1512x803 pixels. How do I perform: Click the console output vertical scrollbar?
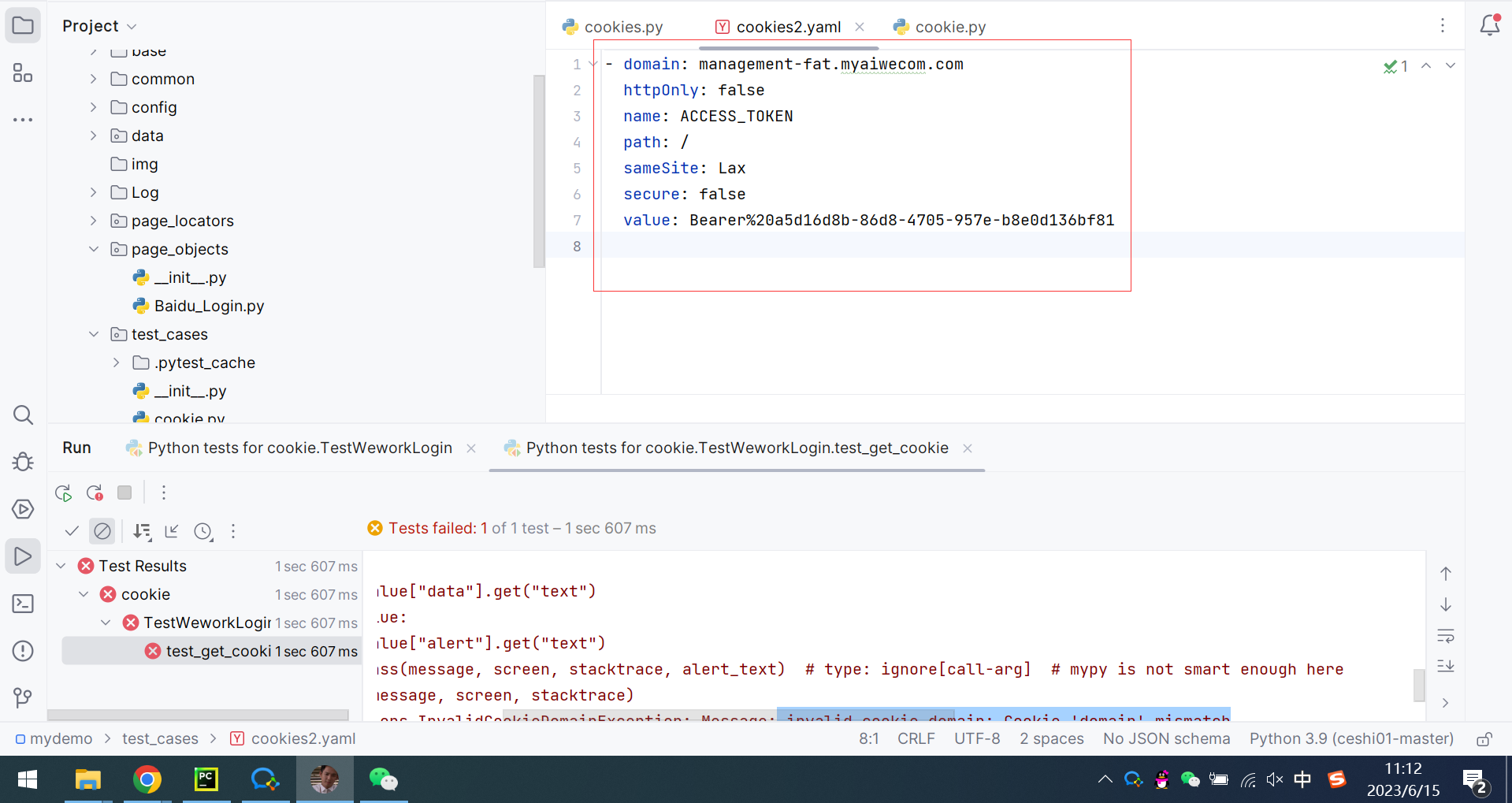(1419, 685)
